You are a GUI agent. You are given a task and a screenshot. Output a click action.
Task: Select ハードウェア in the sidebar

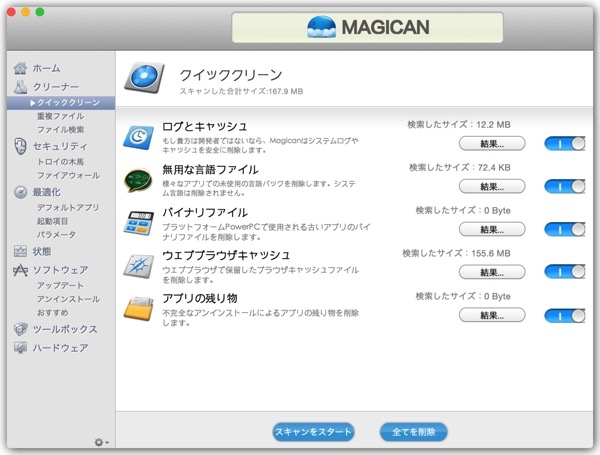[x=60, y=347]
